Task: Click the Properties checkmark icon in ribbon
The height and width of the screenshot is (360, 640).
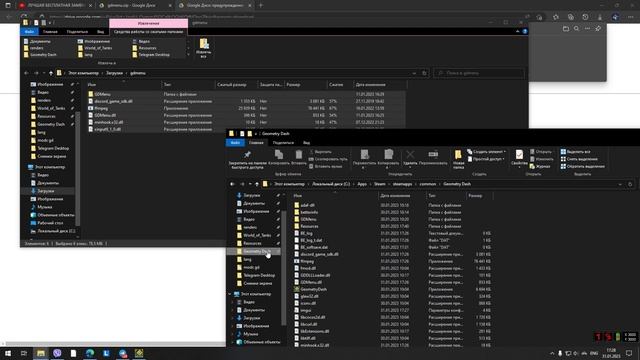Action: [519, 155]
